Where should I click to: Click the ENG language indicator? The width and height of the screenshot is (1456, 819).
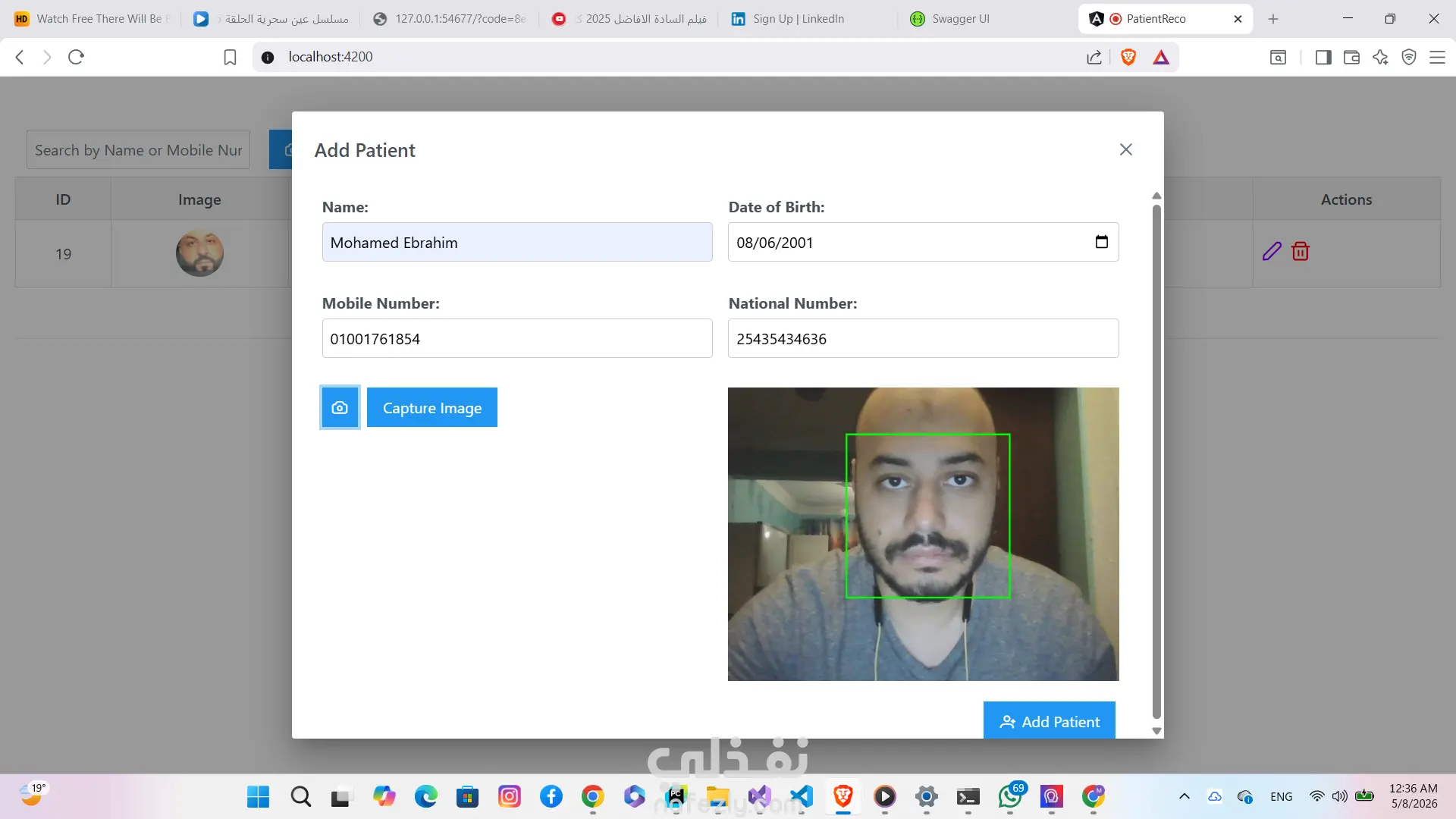[x=1282, y=796]
